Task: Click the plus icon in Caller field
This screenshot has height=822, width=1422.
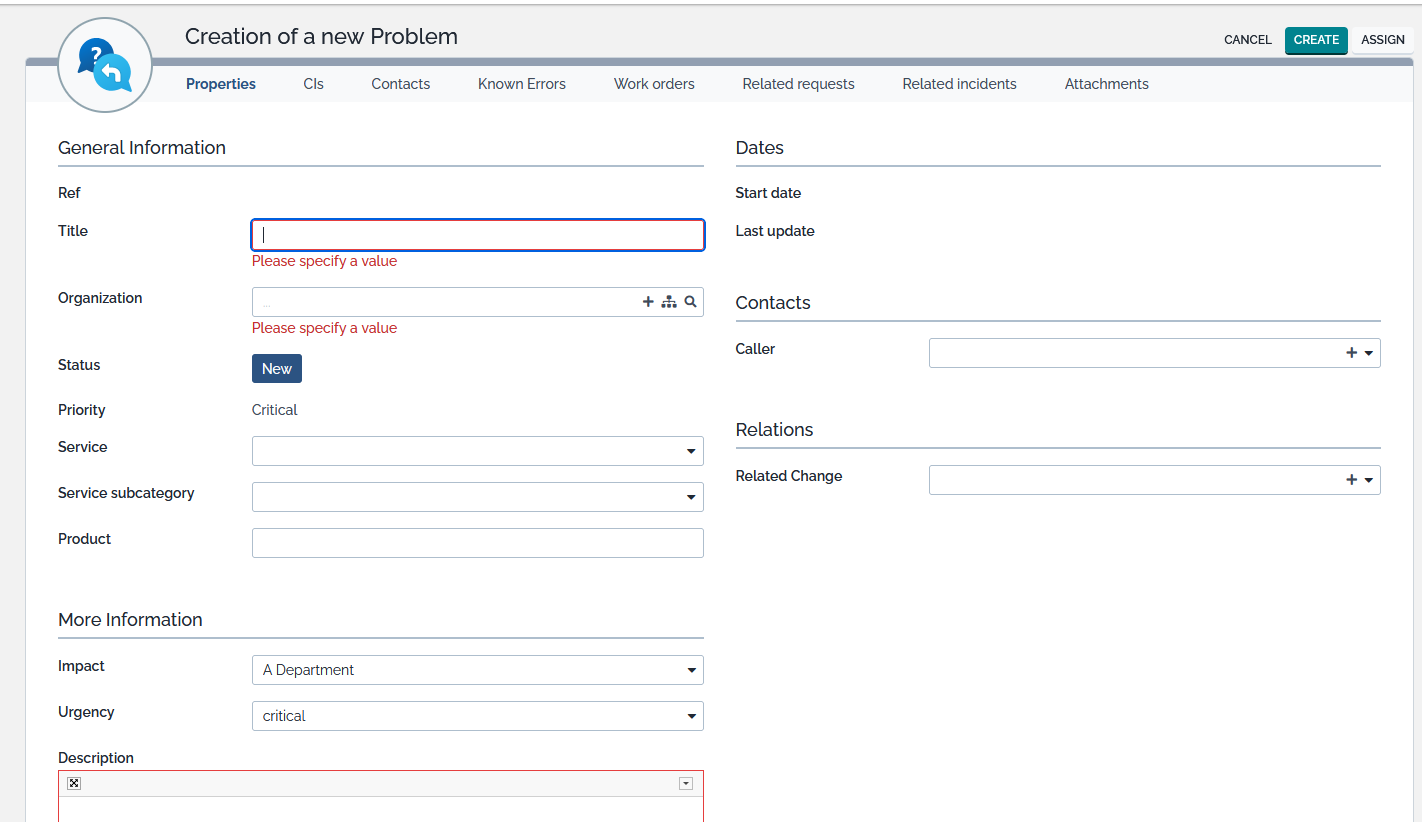Action: coord(1352,353)
